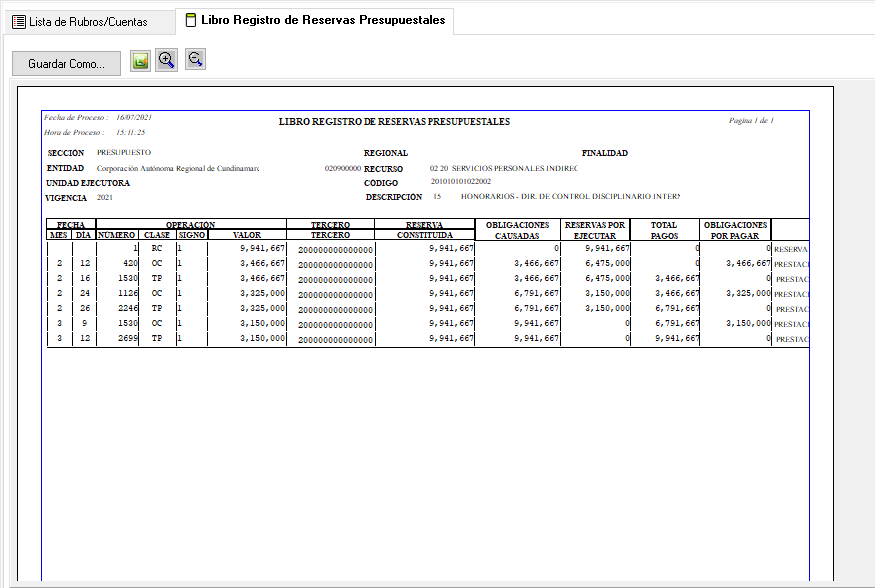875x588 pixels.
Task: Click the Fecha de Proceso date 16/07/2021
Action: (133, 118)
